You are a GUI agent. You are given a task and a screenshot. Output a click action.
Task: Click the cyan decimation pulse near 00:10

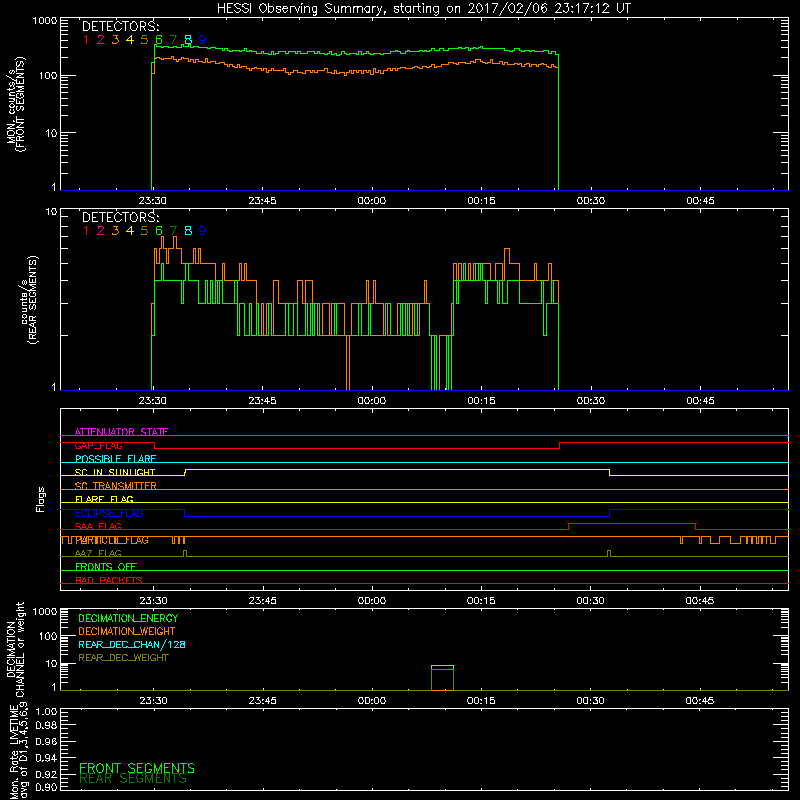click(x=442, y=666)
